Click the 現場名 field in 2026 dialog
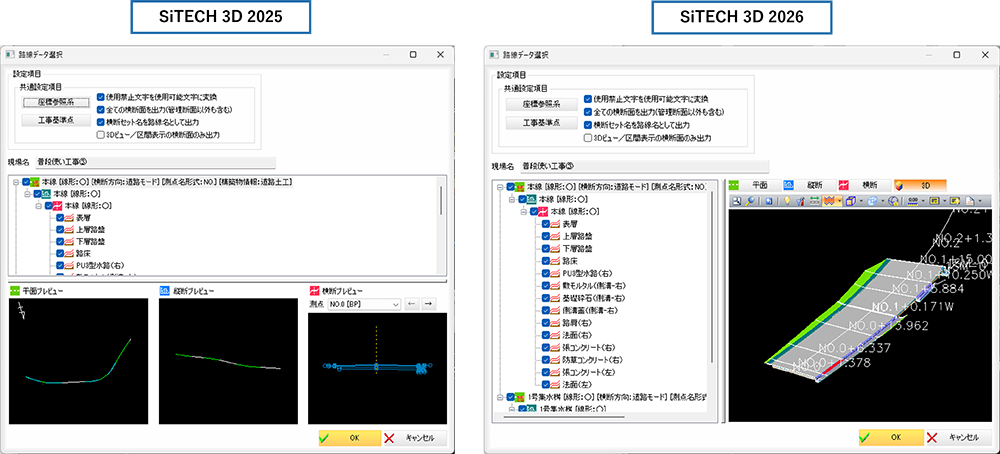This screenshot has height=454, width=1000. click(644, 166)
